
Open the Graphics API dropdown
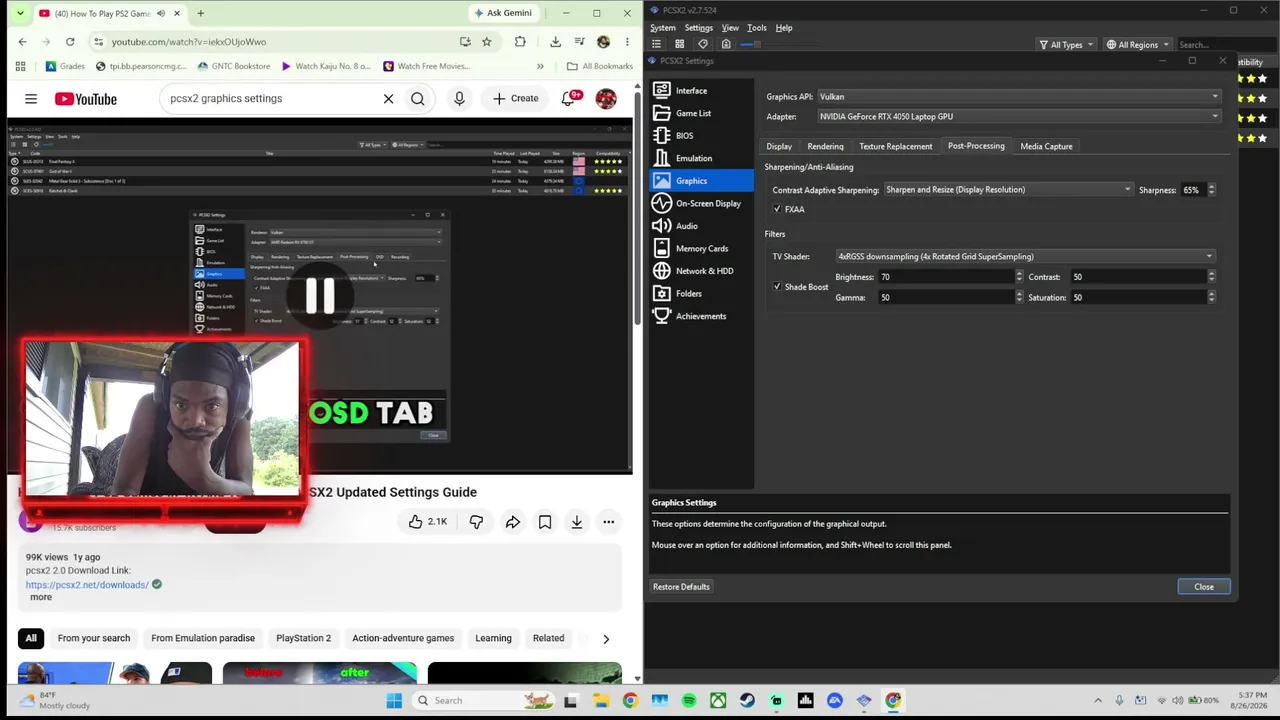click(x=1019, y=97)
